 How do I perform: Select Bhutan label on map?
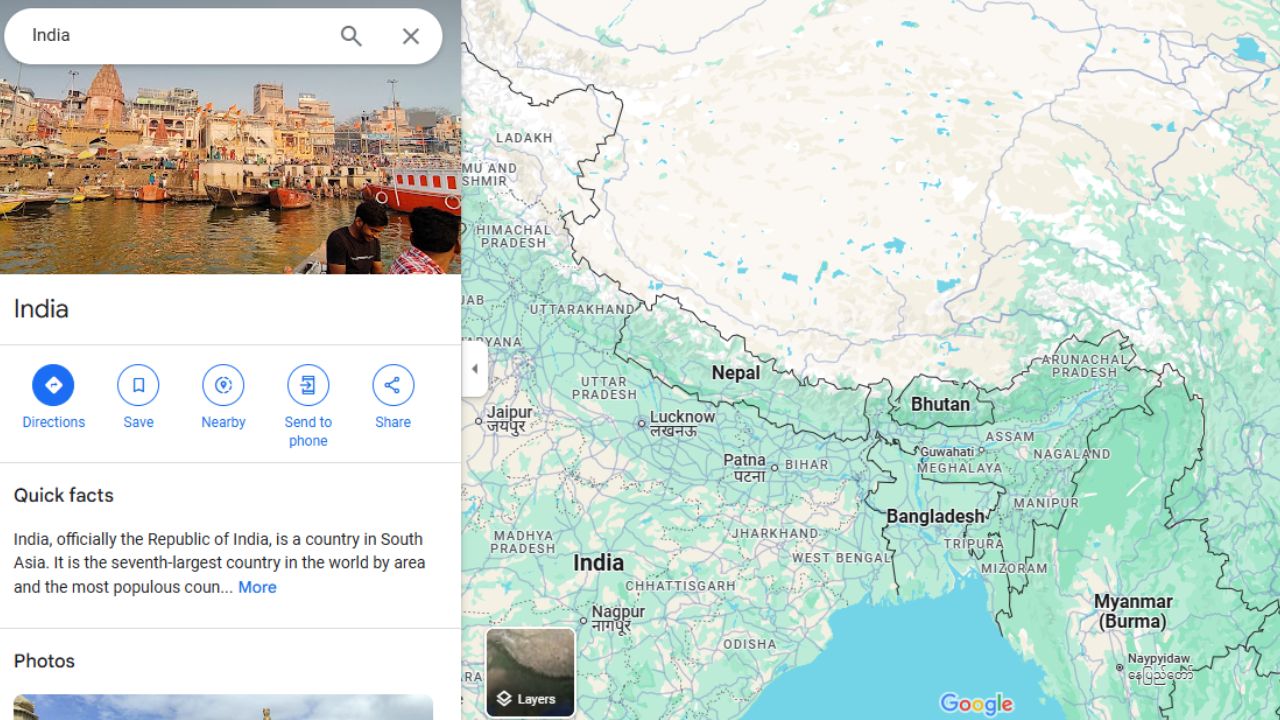click(940, 405)
